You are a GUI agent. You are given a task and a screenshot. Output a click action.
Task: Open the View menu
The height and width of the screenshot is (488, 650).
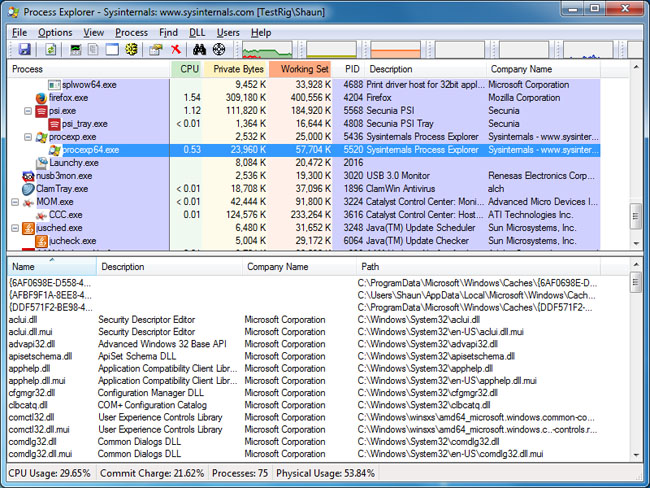(94, 32)
